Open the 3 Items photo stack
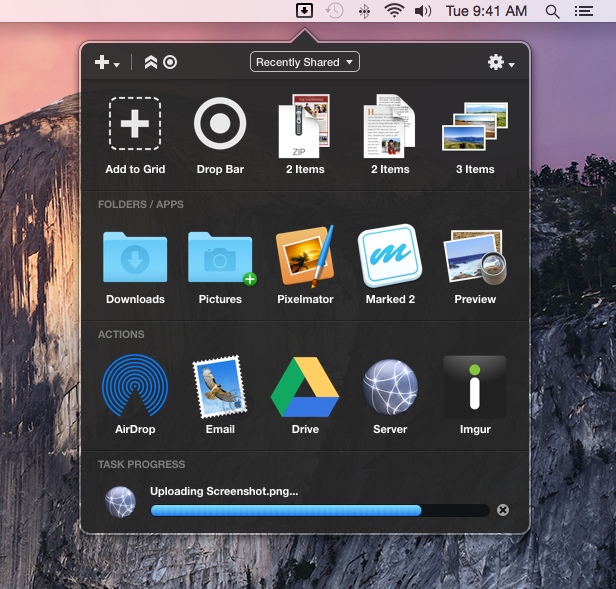 (475, 127)
